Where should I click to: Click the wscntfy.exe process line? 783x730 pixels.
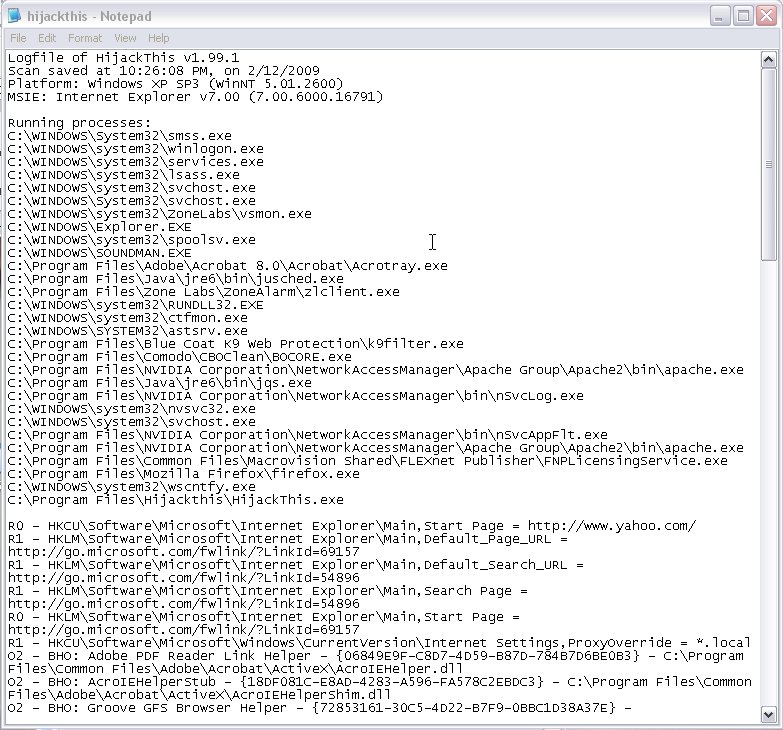tap(132, 486)
